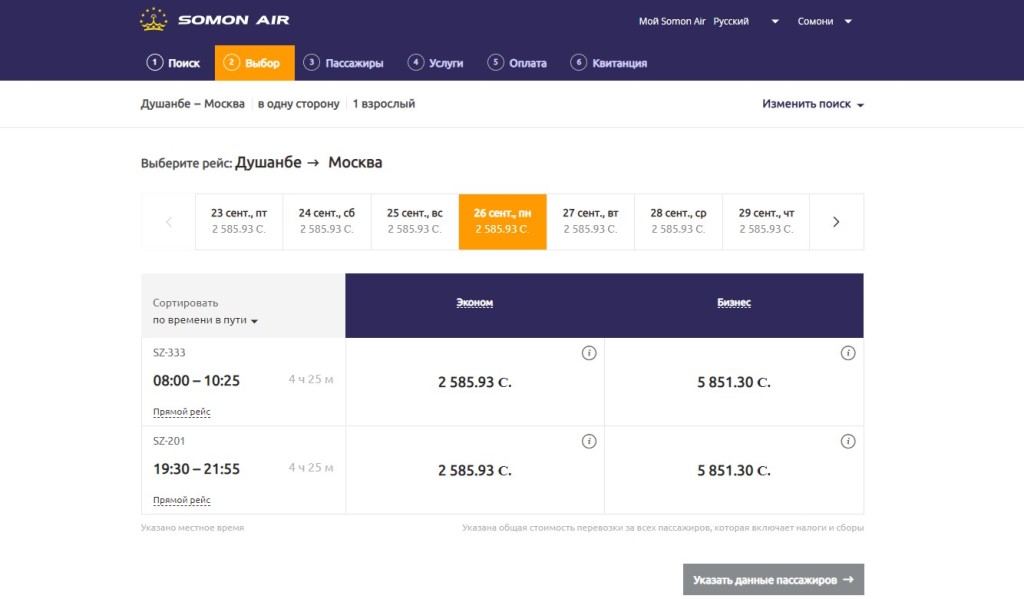Select SZ-201 Business fare 5 851.30

point(734,470)
